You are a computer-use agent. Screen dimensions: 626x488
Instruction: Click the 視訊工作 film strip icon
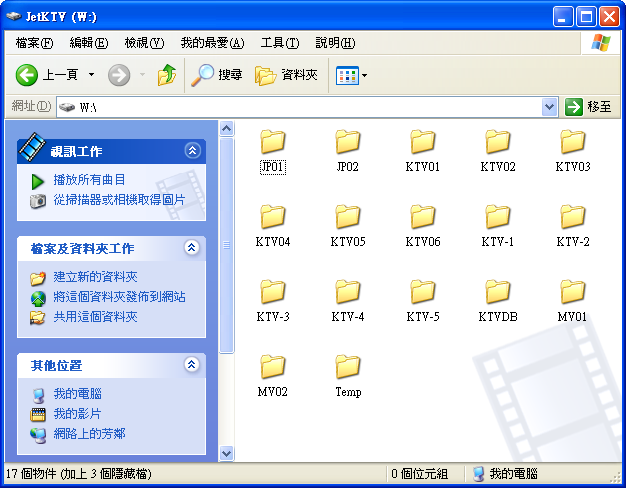pos(32,147)
